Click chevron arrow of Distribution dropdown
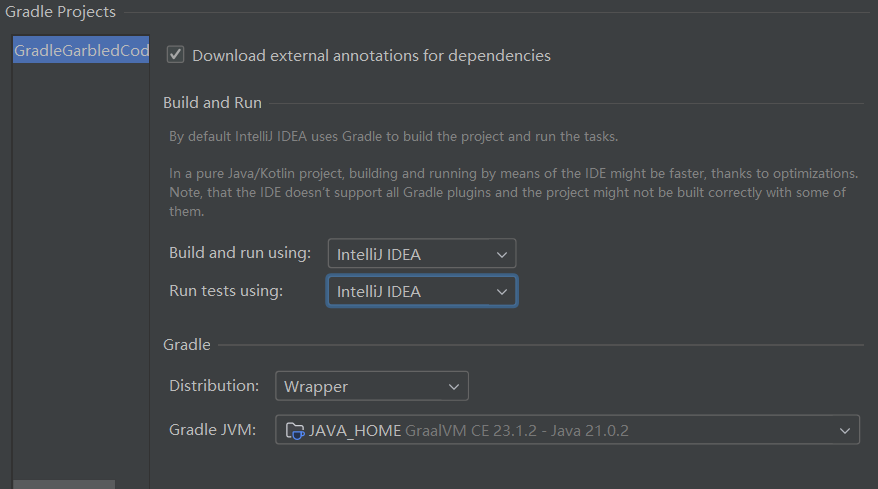 (454, 386)
